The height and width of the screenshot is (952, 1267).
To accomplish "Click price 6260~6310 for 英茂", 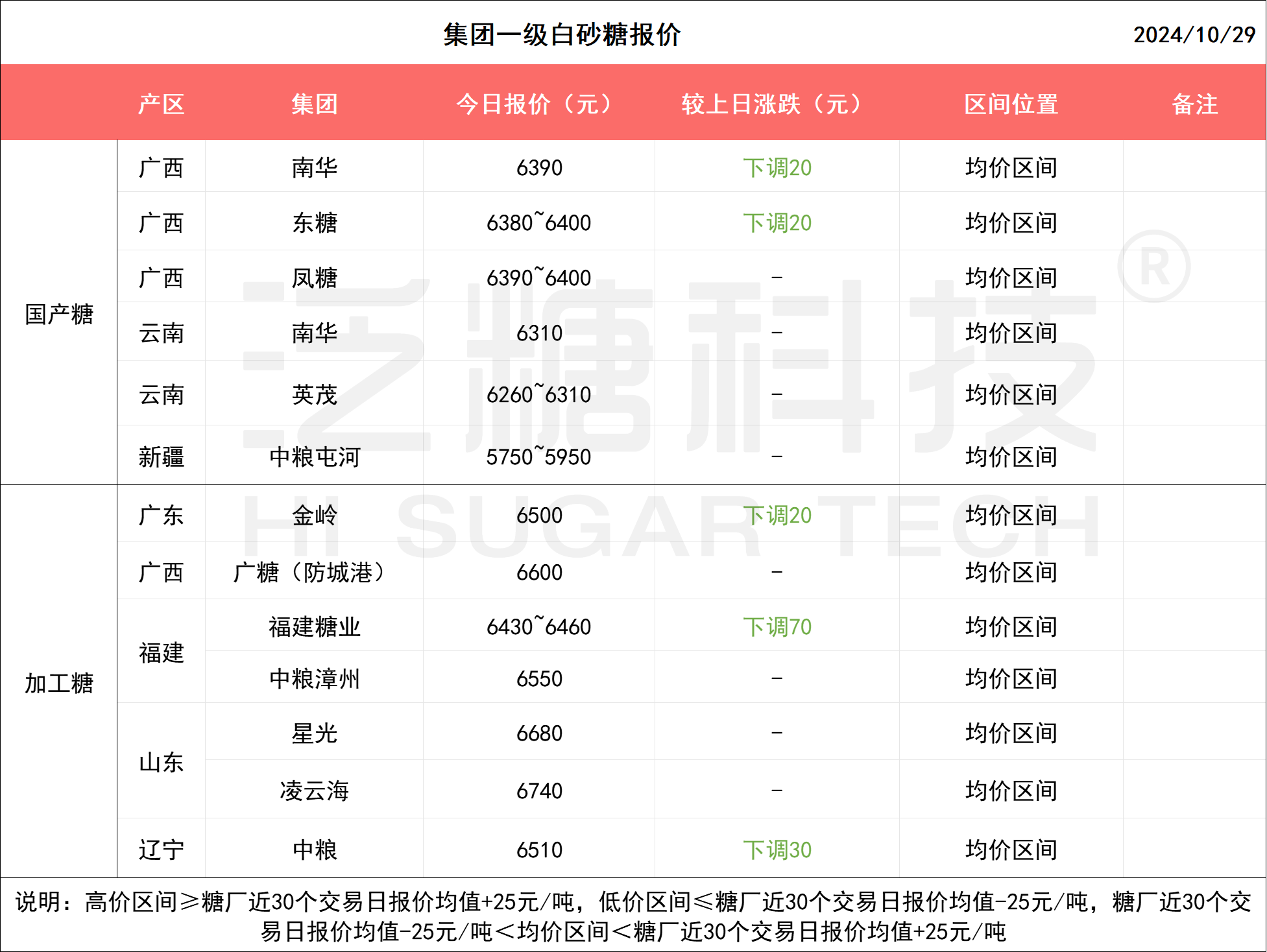I will tap(539, 395).
